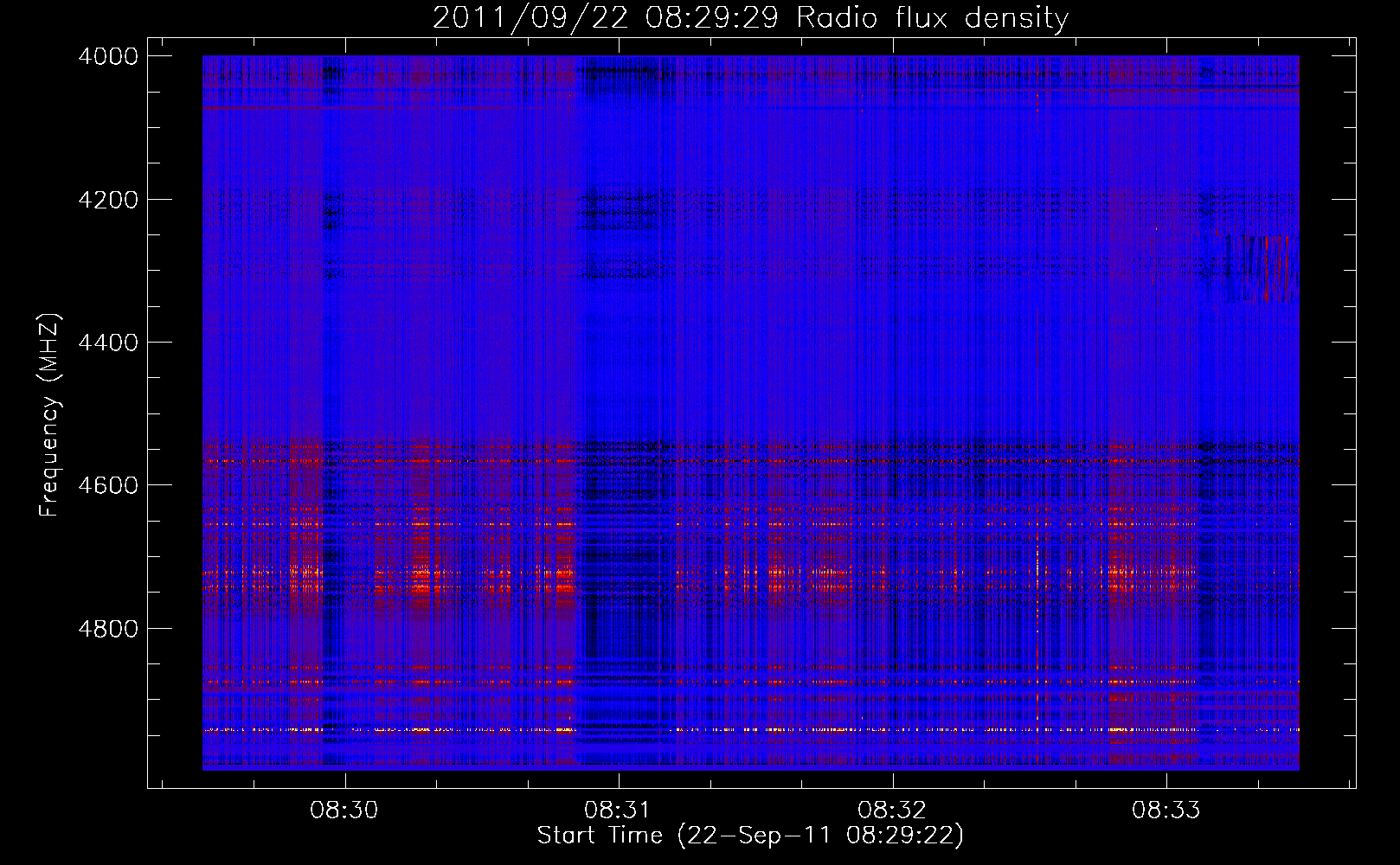Screen dimensions: 1400x865
Task: Click the 08:33 time tick label
Action: click(x=1166, y=811)
